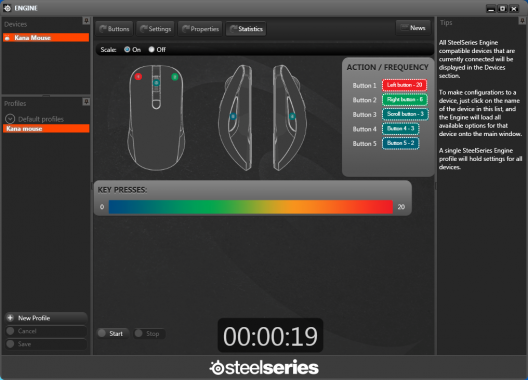Click the green right button marker on mouse
This screenshot has width=528, height=380.
tap(175, 77)
